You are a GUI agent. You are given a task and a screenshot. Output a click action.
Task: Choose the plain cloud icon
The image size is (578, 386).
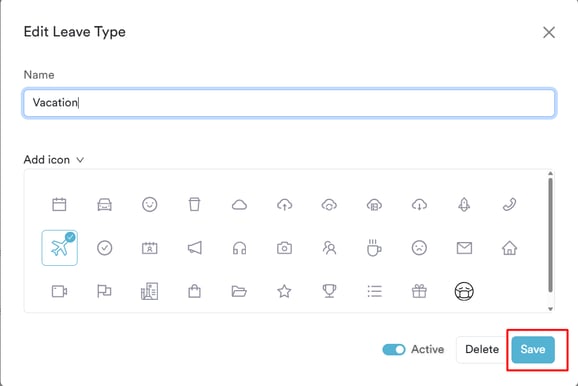point(240,204)
